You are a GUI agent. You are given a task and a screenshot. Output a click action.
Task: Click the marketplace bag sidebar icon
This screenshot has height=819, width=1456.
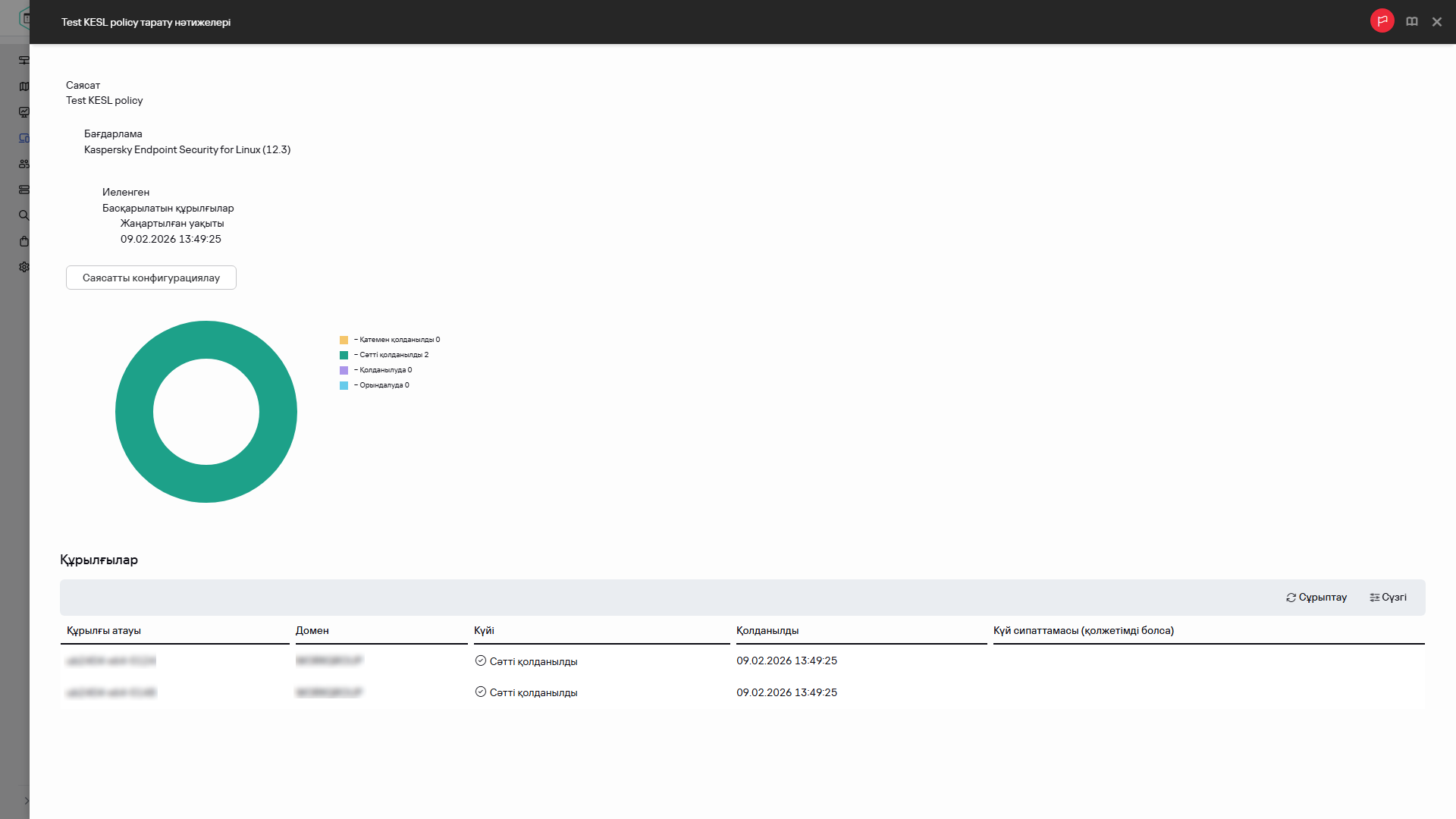pyautogui.click(x=24, y=241)
